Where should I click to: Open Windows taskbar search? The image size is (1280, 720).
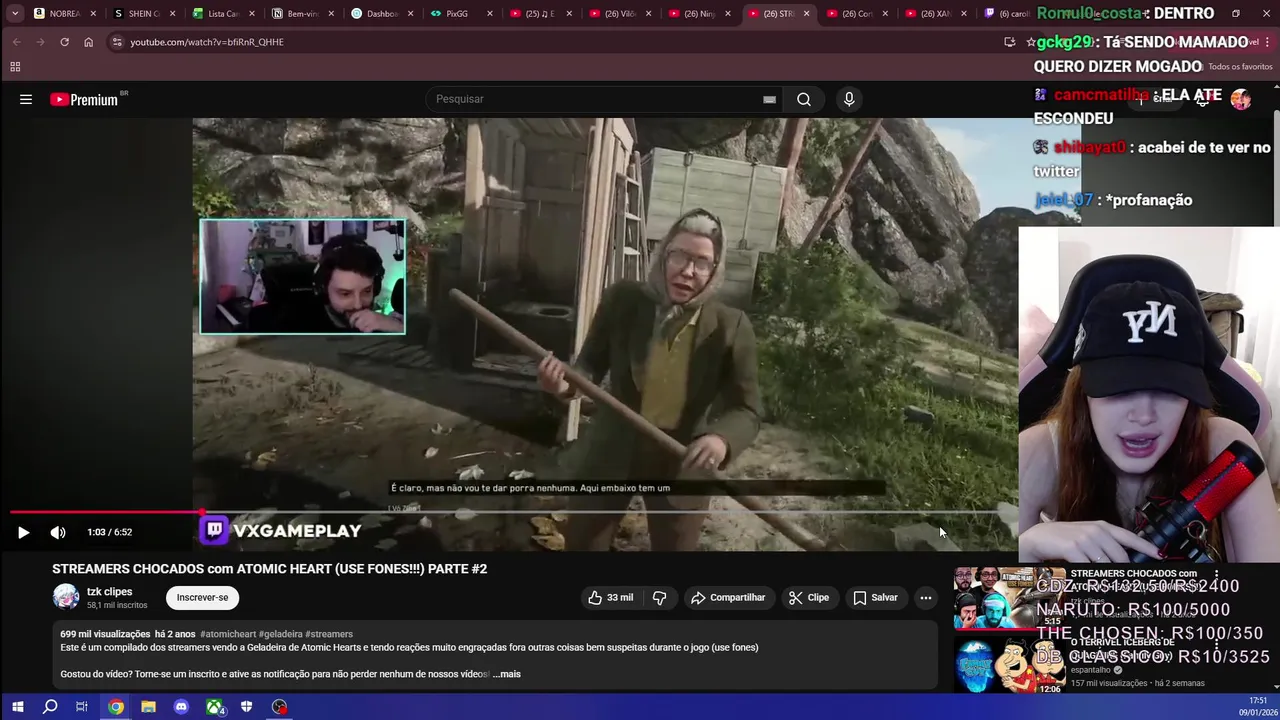(50, 707)
